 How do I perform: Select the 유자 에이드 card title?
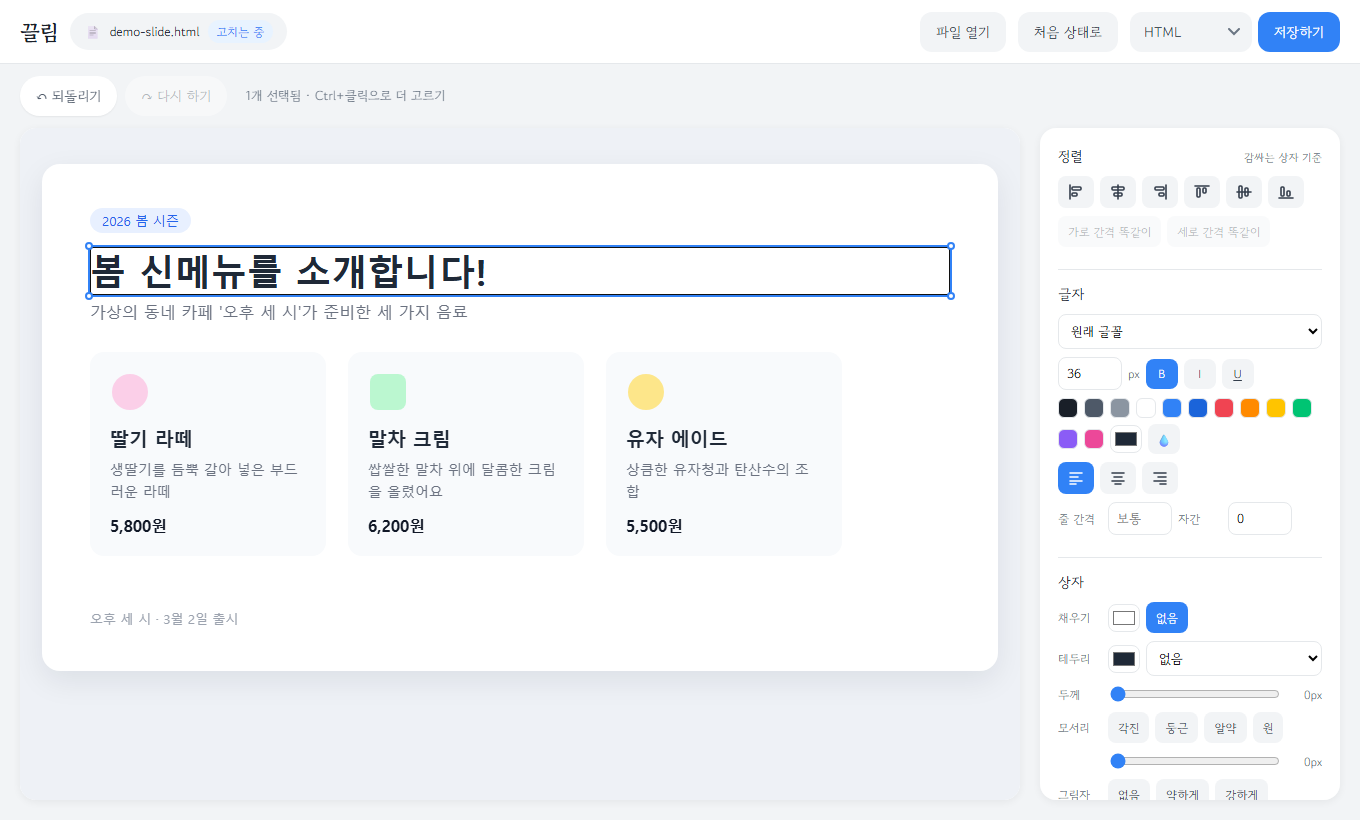pos(677,438)
